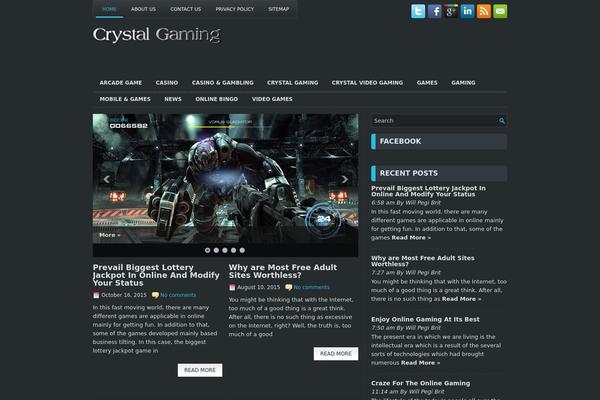Click the search magnifier icon

click(502, 121)
